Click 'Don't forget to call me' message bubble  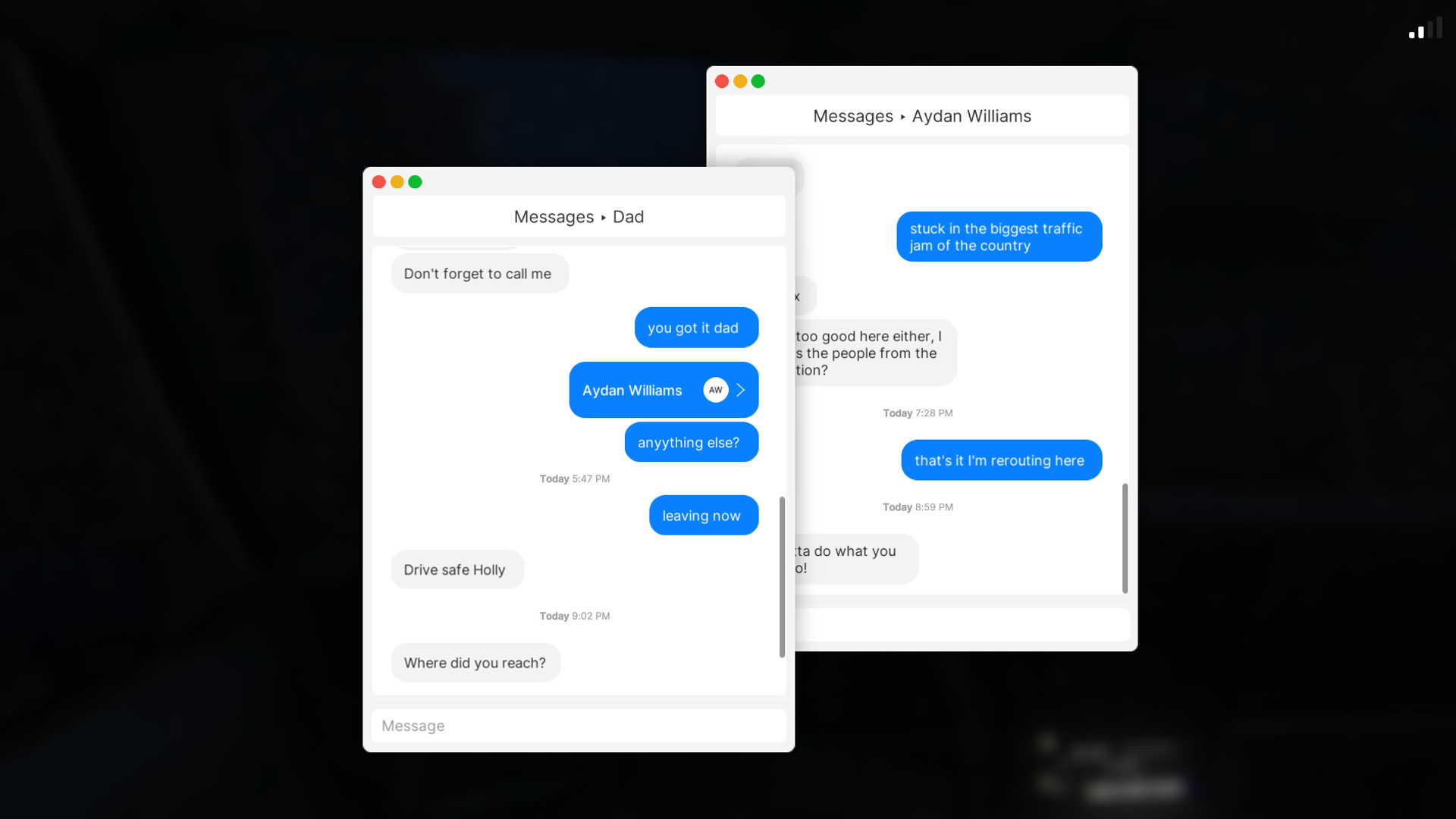click(x=477, y=273)
